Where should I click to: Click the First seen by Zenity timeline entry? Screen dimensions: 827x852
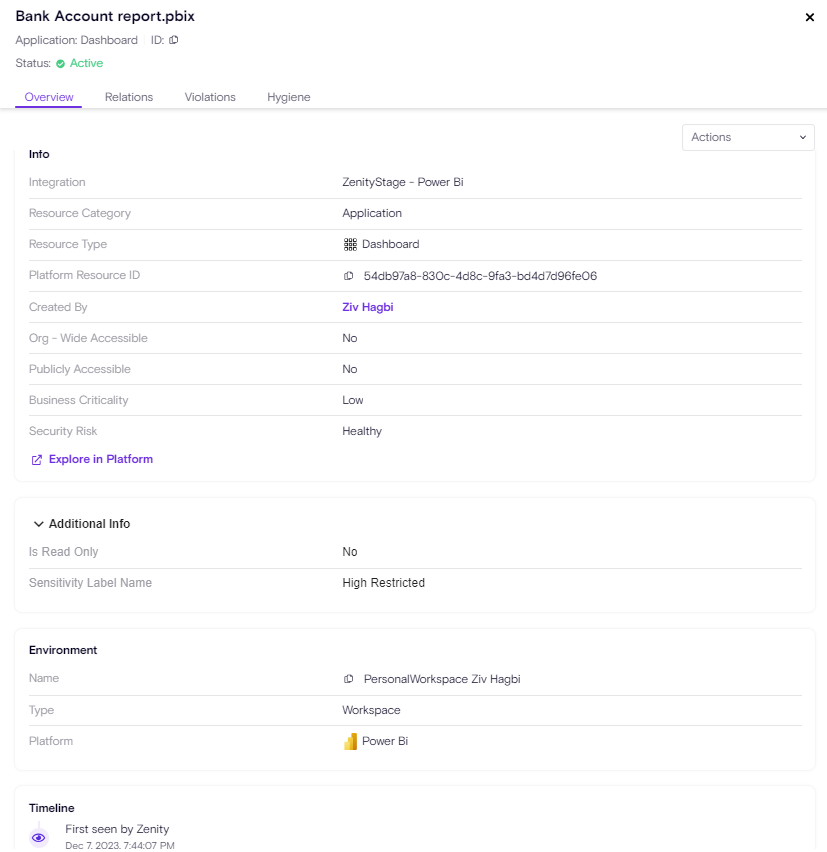tap(117, 829)
